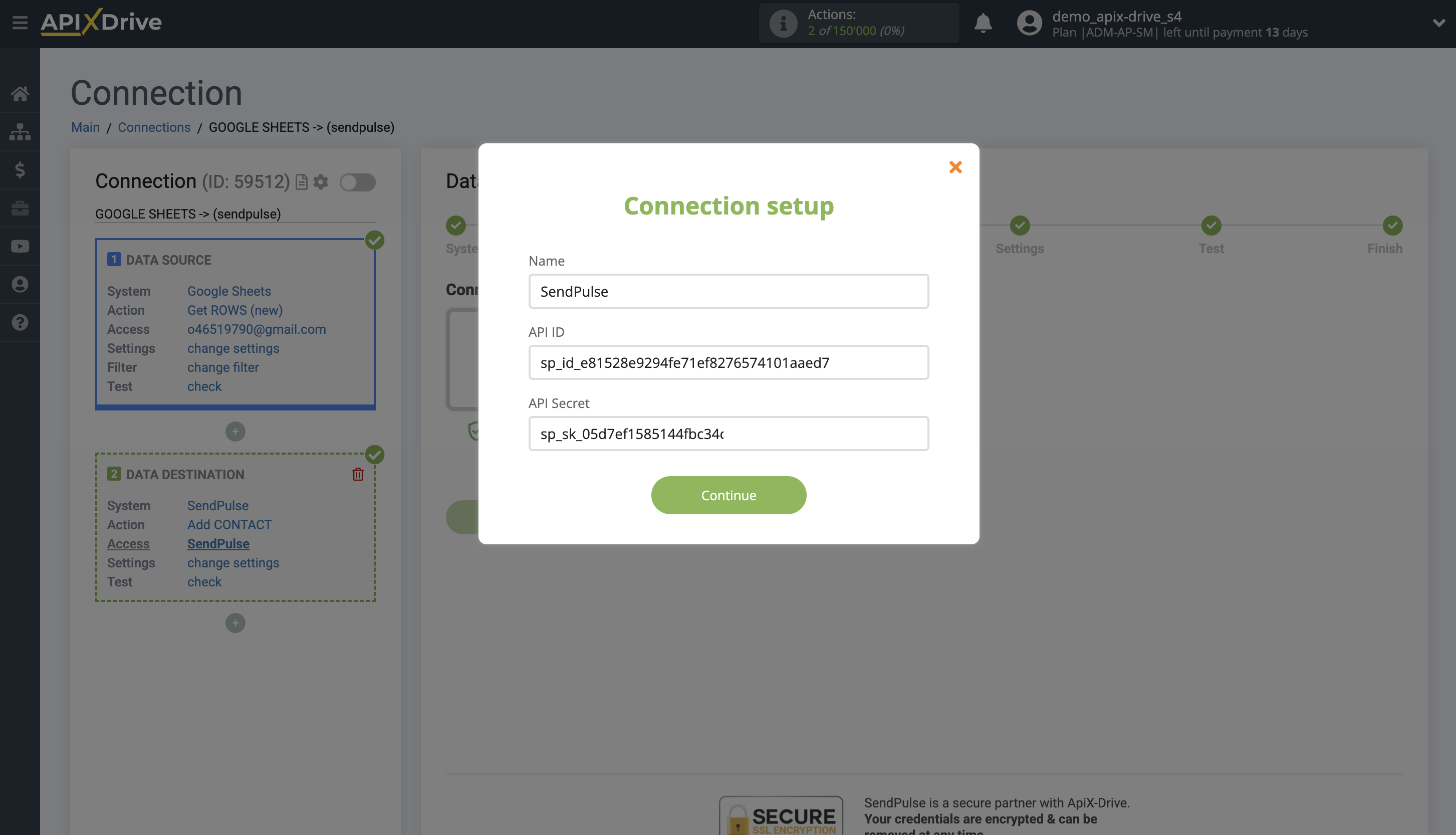Open the Connections breadcrumb link
The height and width of the screenshot is (835, 1456).
[154, 127]
